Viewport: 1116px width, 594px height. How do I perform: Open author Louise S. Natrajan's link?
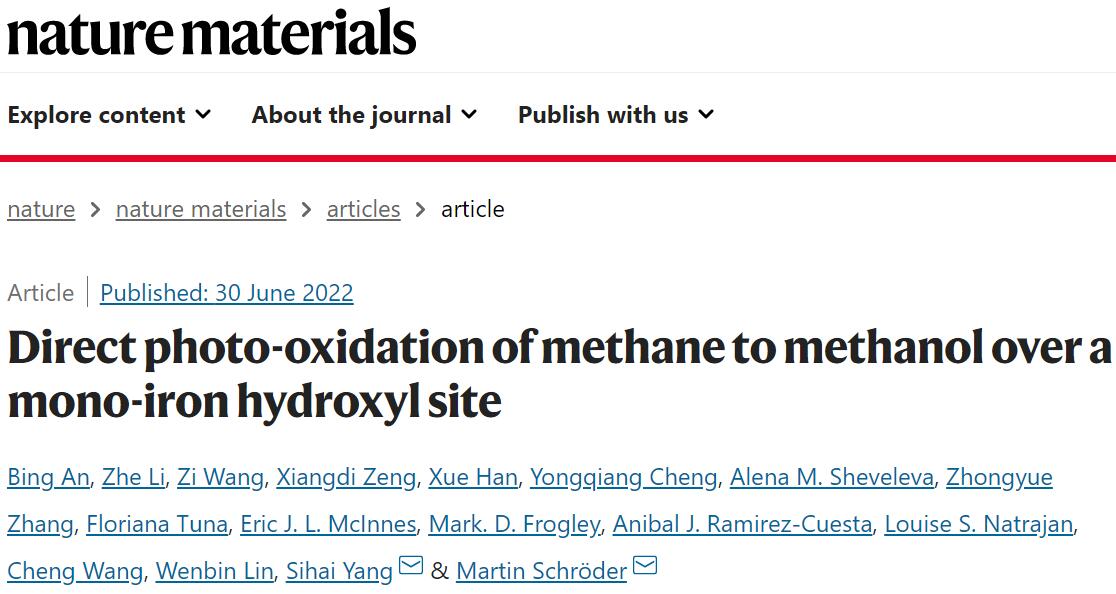point(979,524)
